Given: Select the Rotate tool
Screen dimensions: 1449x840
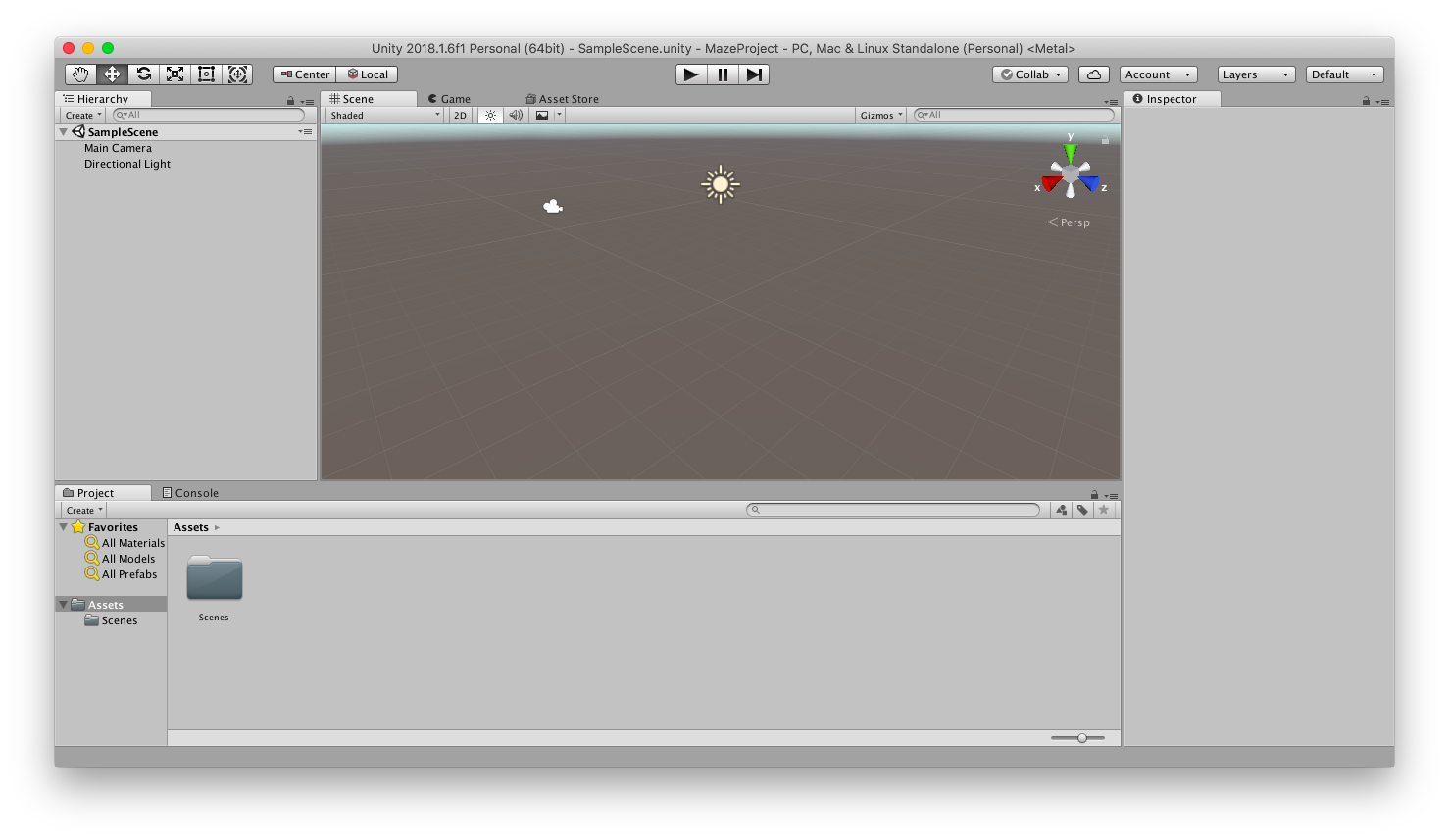Looking at the screenshot, I should [x=144, y=74].
